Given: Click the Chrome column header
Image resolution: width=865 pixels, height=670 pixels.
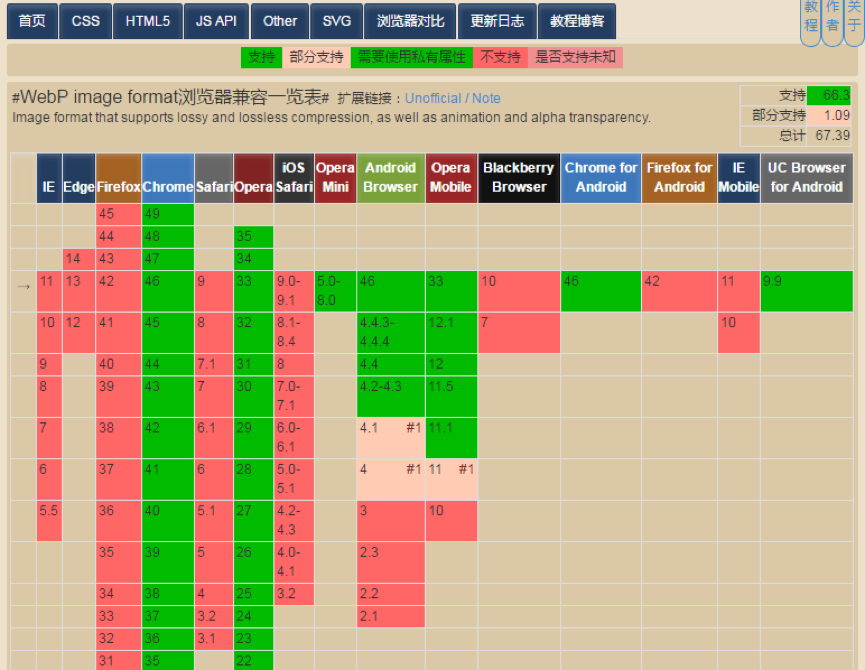Looking at the screenshot, I should point(168,178).
